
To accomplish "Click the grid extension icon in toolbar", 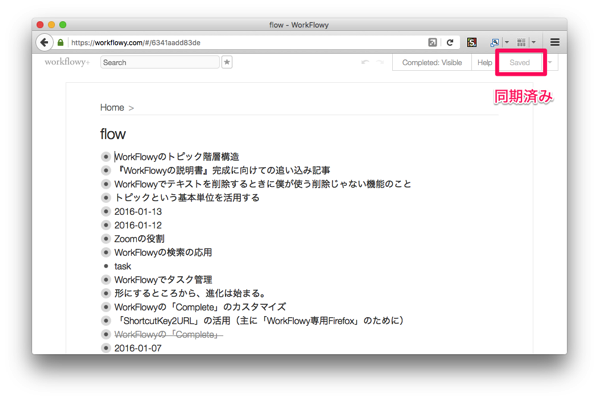I will point(521,42).
